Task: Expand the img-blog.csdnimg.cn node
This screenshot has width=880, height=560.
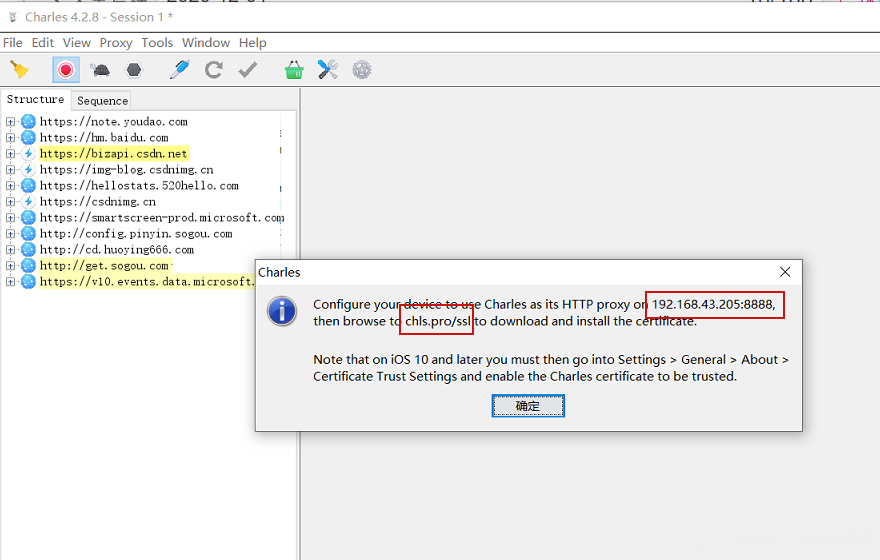Action: [10, 169]
